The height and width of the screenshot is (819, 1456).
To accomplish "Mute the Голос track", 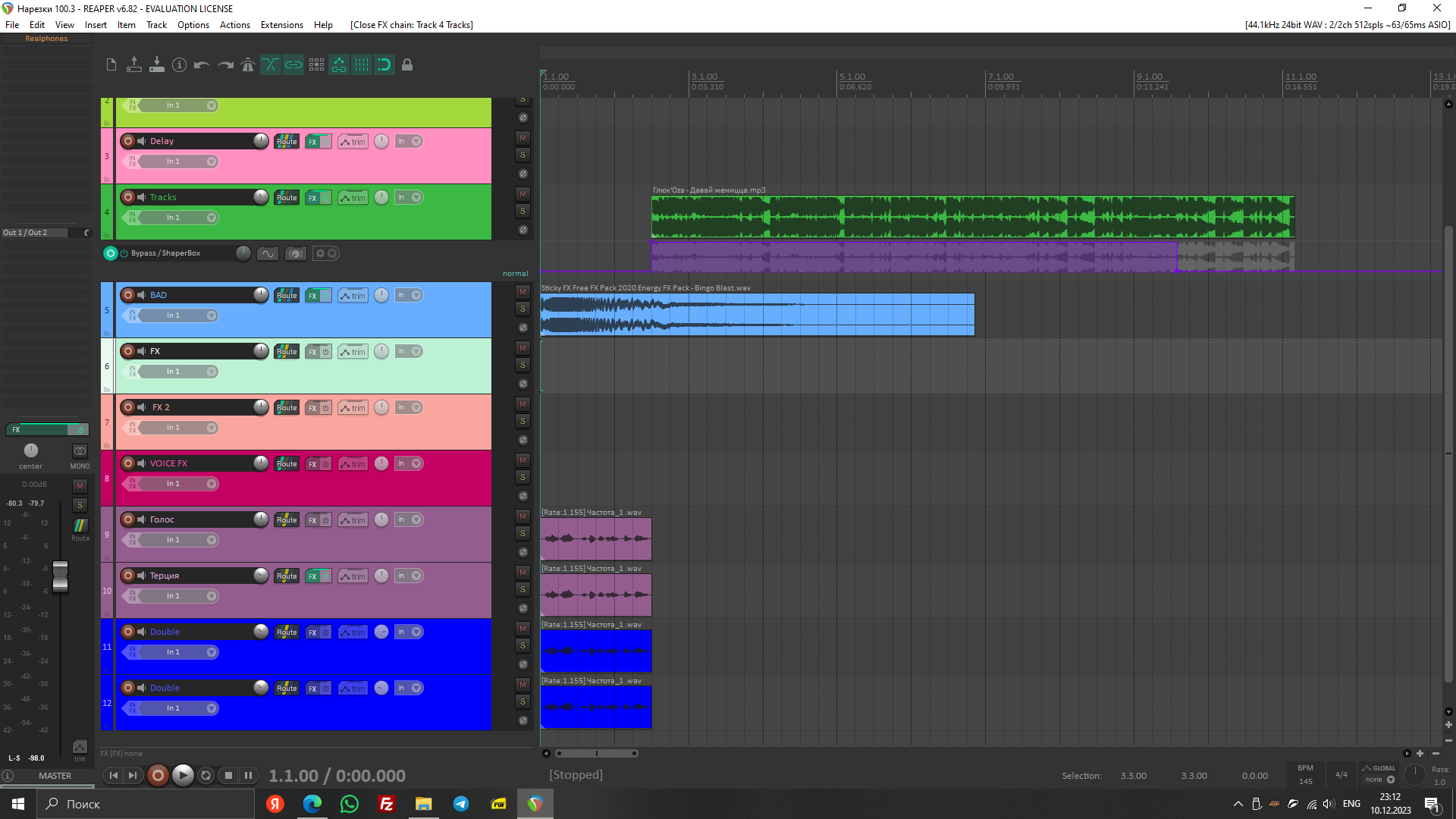I will 522,516.
